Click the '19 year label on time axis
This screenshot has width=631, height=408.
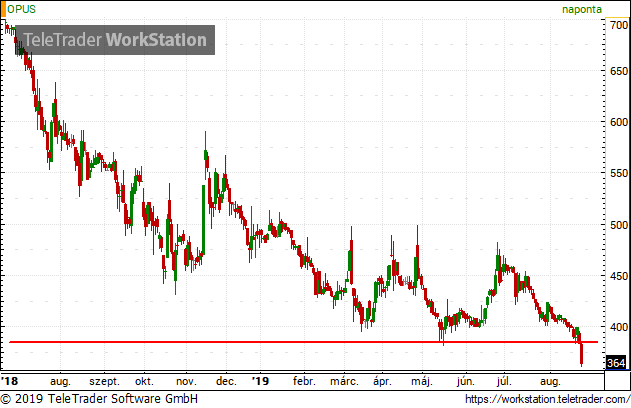[x=260, y=381]
